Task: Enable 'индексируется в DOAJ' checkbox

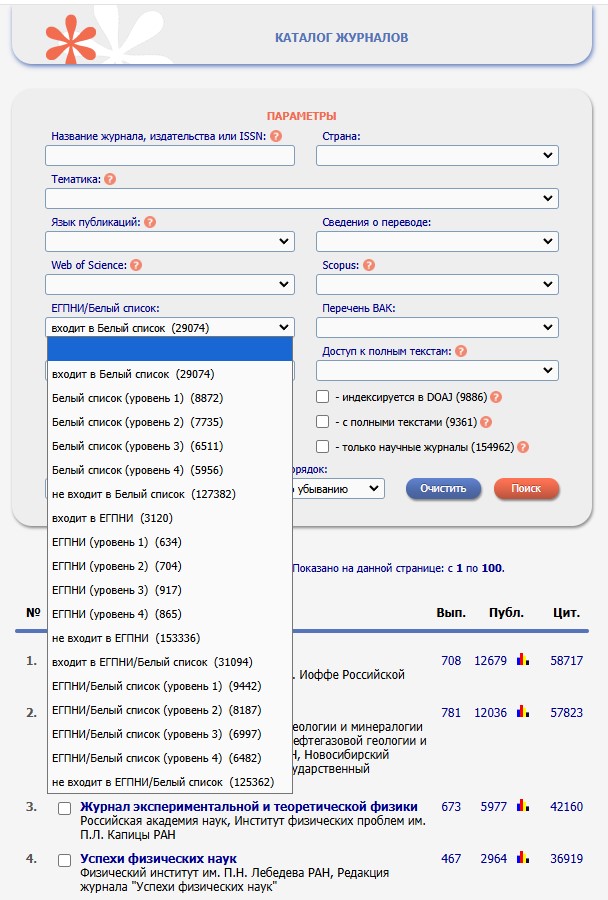Action: (323, 397)
